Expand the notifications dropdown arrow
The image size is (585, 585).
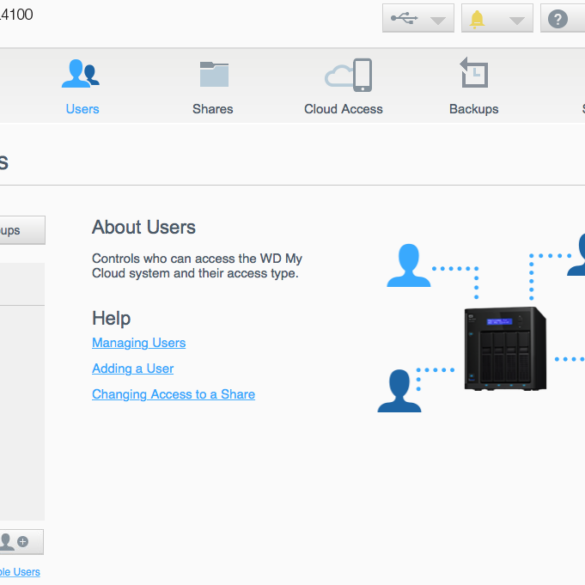[517, 20]
